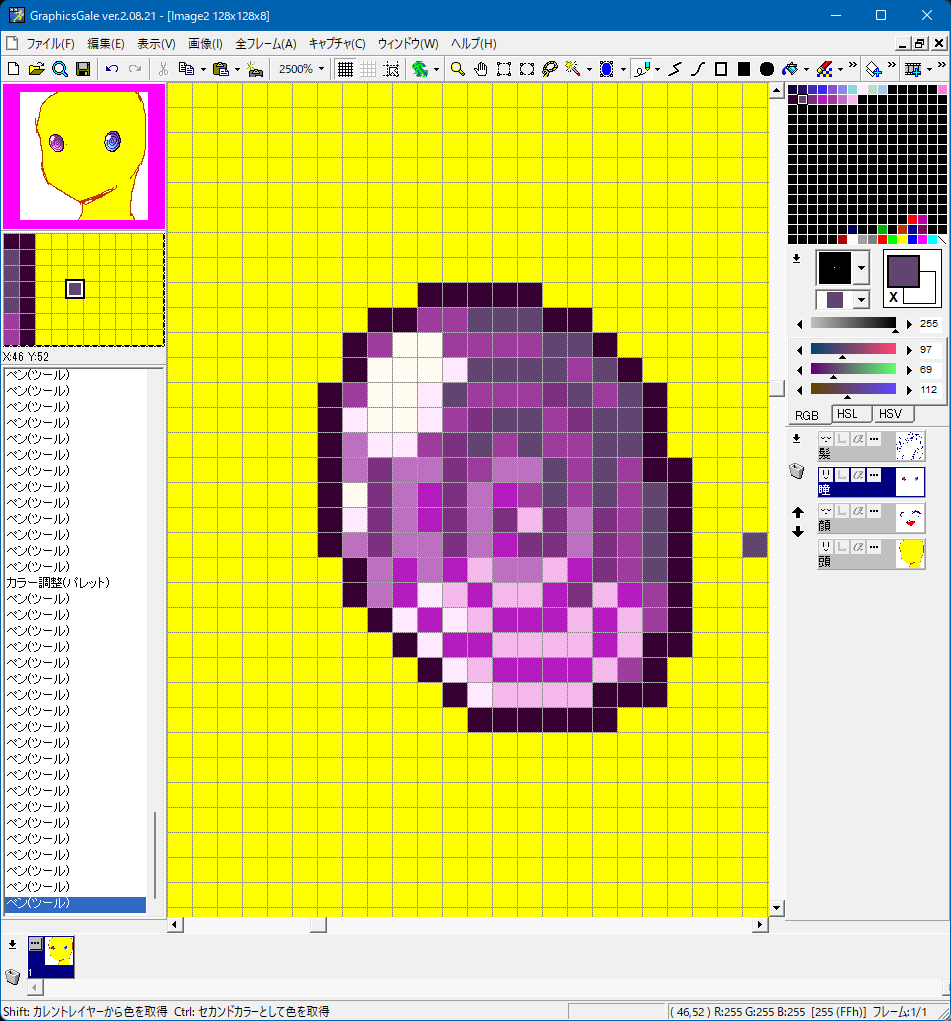Click the red channel slider bar

tap(853, 350)
